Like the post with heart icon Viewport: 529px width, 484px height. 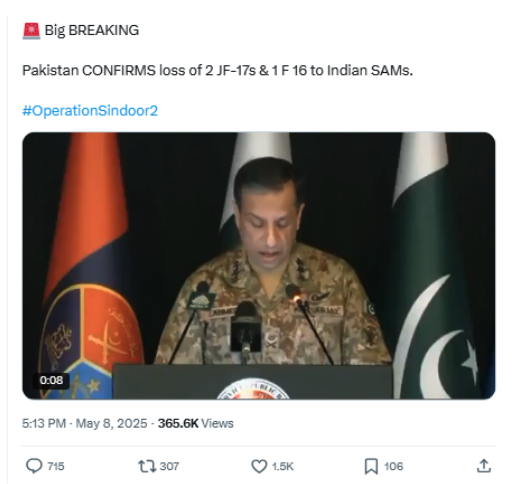[259, 466]
